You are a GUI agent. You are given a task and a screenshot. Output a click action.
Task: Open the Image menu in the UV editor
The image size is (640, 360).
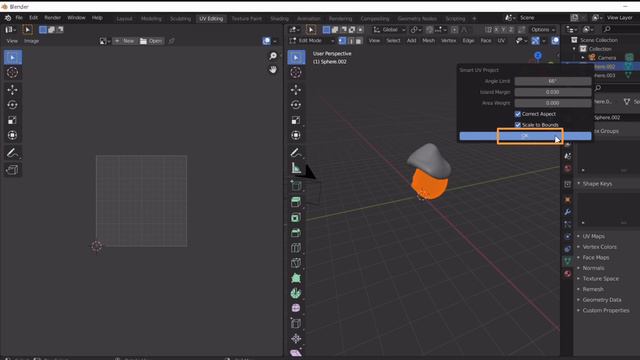(x=31, y=41)
